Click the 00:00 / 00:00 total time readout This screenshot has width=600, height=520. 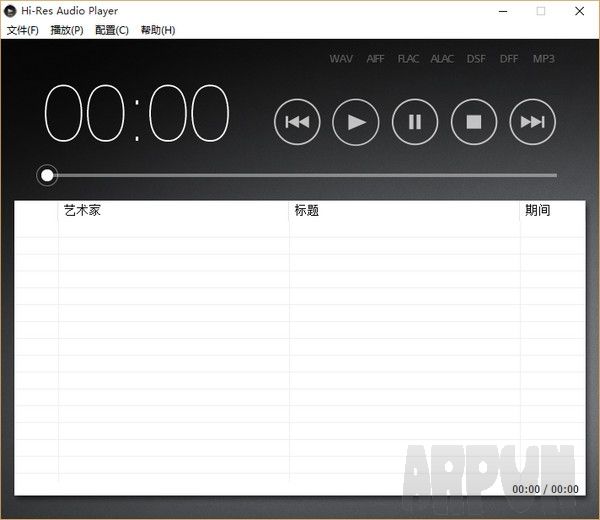coord(545,489)
